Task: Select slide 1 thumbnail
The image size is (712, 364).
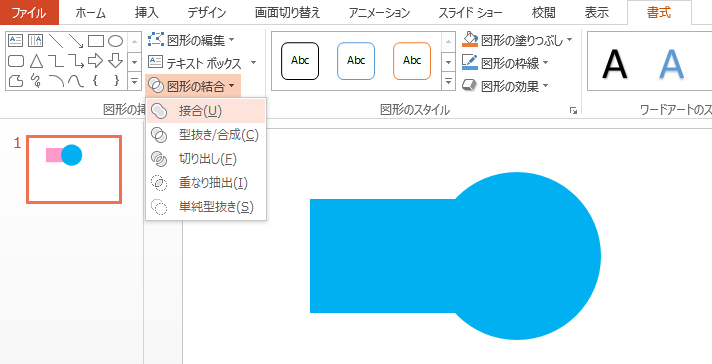Action: (x=74, y=169)
